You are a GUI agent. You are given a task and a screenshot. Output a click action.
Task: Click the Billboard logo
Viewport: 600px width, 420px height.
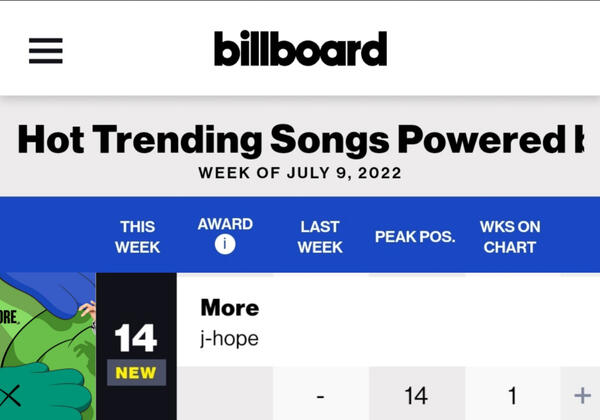point(300,49)
